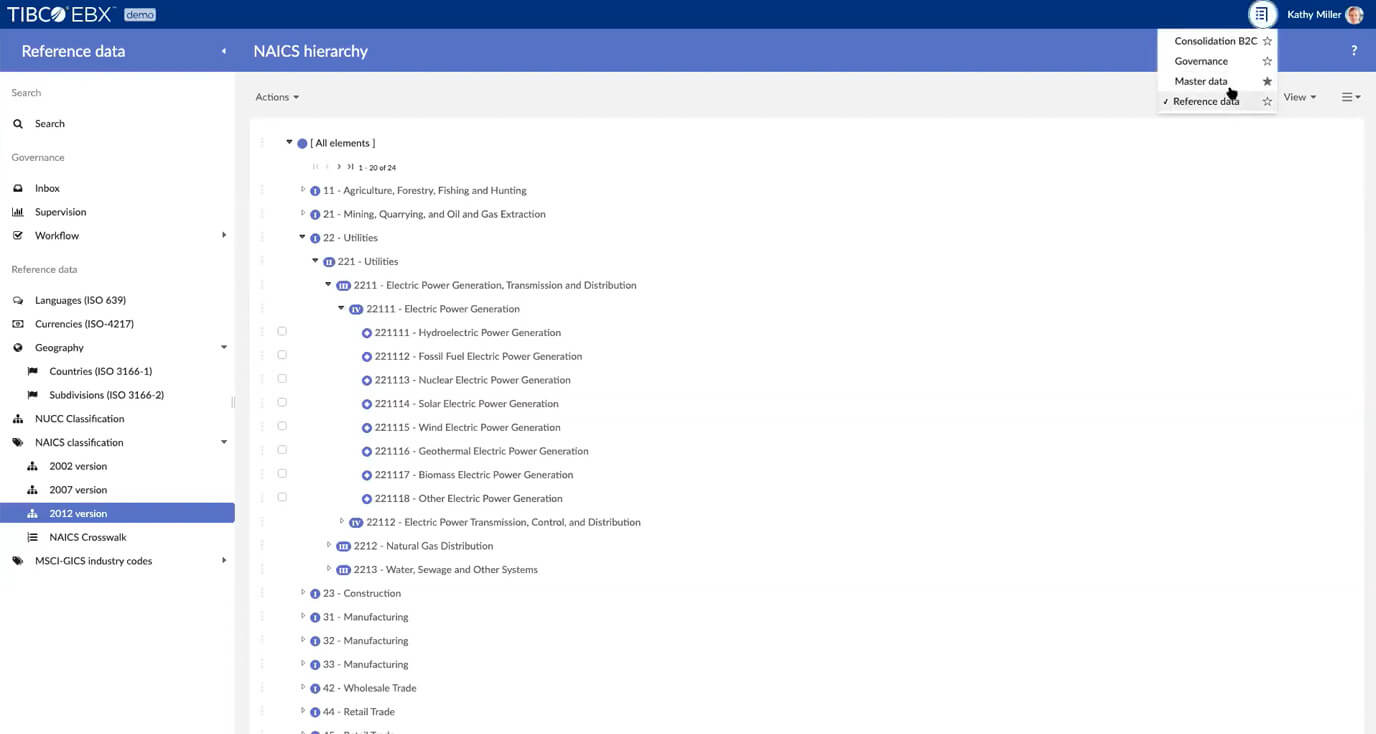Click 42 - Wholesale Trade tree entry
The height and width of the screenshot is (734, 1376).
click(369, 688)
